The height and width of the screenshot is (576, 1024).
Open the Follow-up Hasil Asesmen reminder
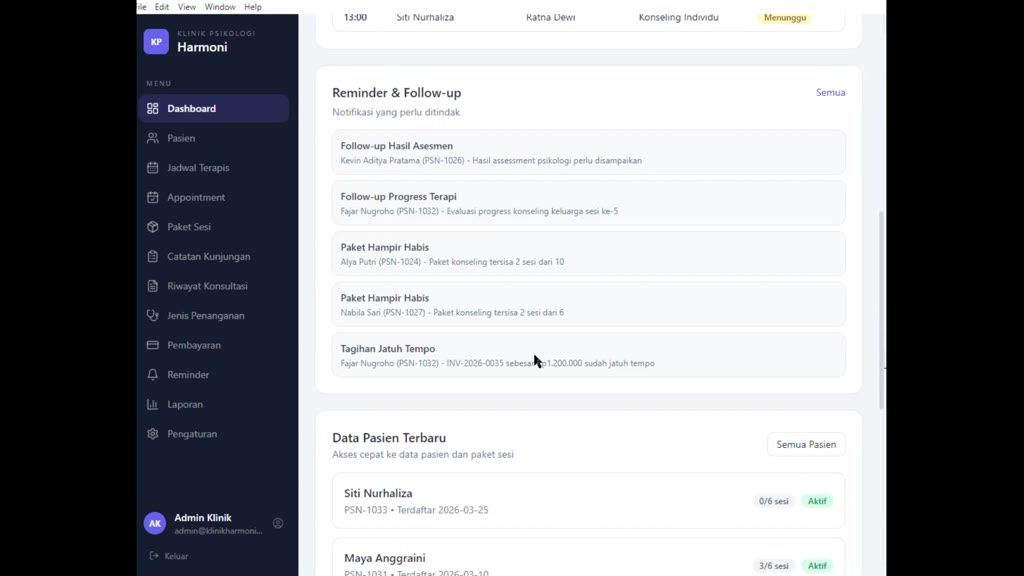pos(588,152)
